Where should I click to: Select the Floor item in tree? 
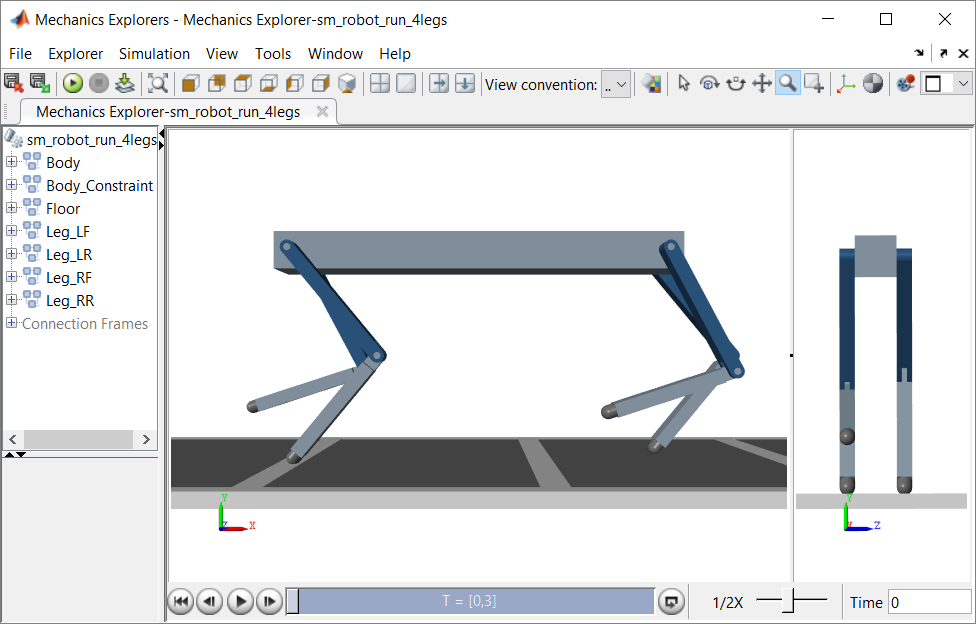point(63,209)
